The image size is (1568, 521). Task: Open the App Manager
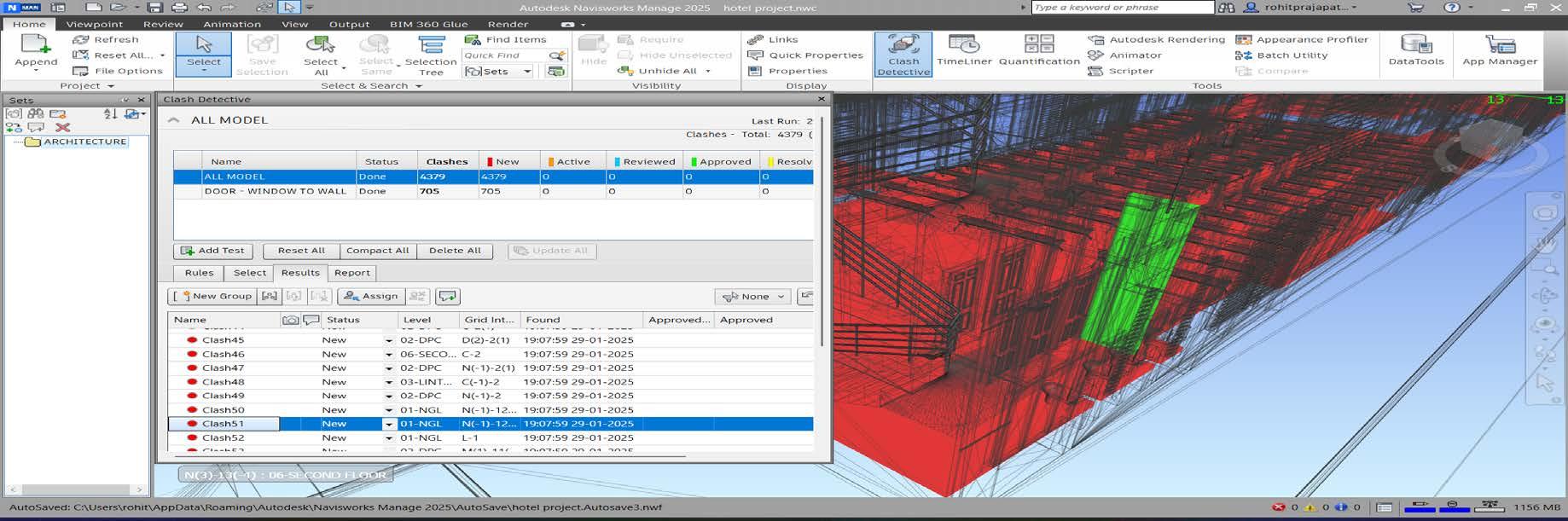coord(1499,51)
